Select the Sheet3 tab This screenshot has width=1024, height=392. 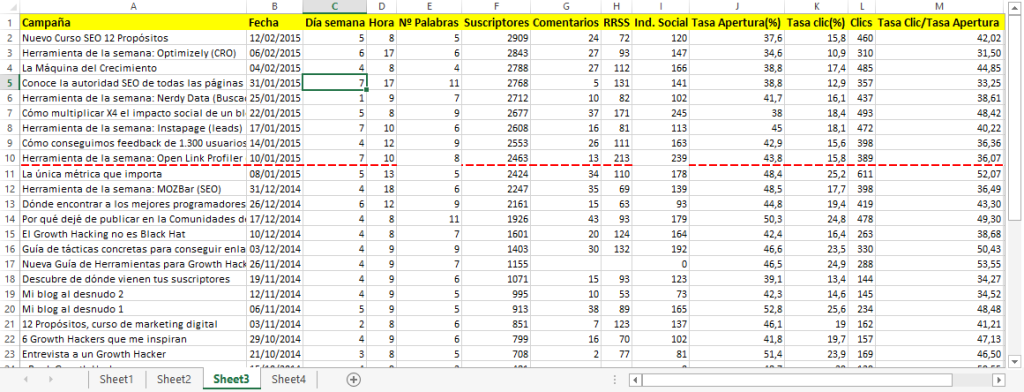tap(232, 379)
